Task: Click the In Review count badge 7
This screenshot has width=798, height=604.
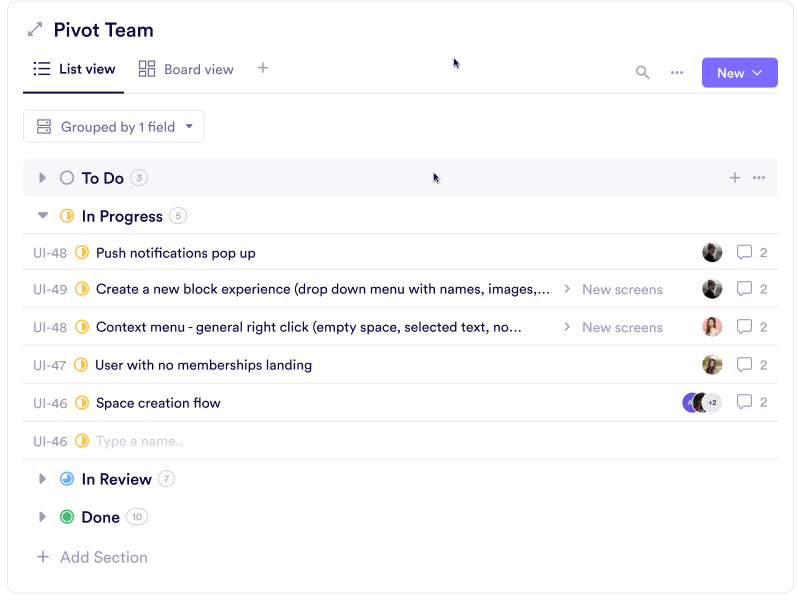Action: [166, 479]
